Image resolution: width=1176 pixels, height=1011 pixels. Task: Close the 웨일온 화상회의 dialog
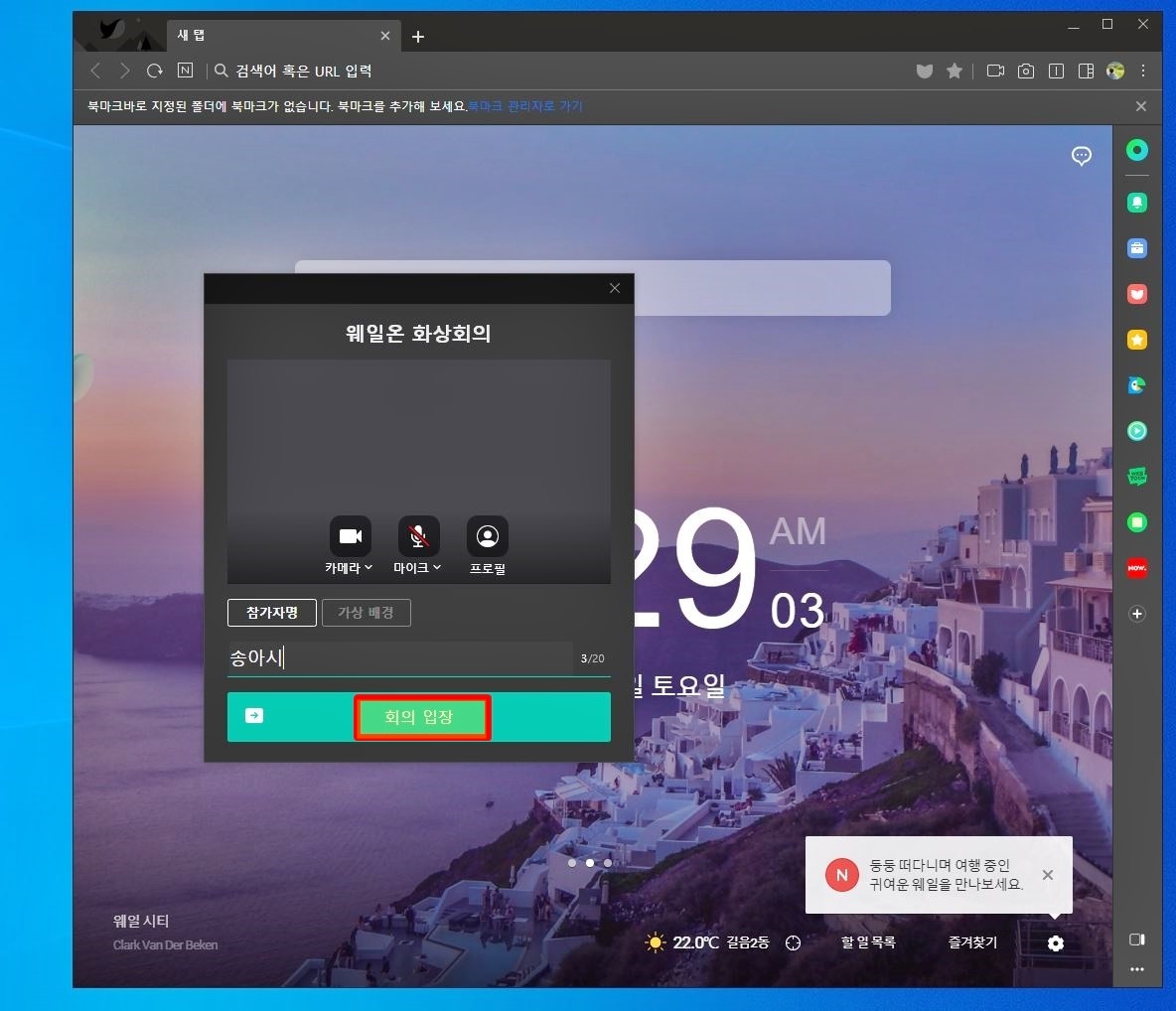pyautogui.click(x=614, y=288)
